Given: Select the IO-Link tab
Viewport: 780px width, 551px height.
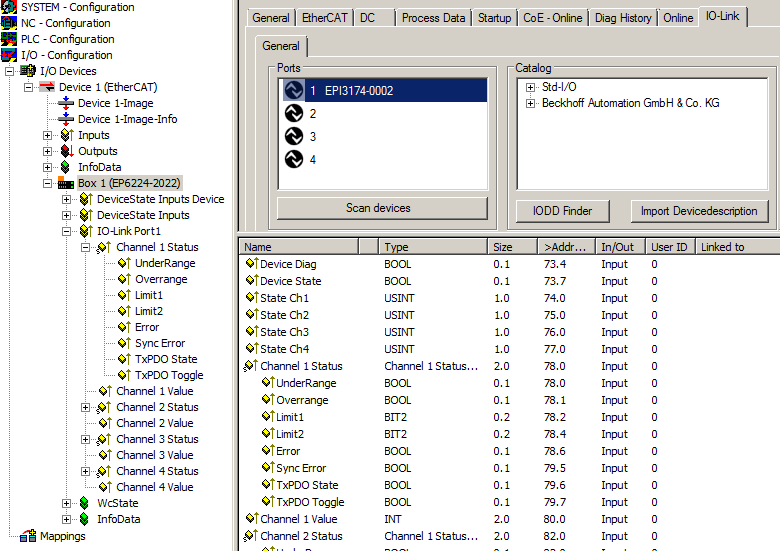Looking at the screenshot, I should 722,16.
